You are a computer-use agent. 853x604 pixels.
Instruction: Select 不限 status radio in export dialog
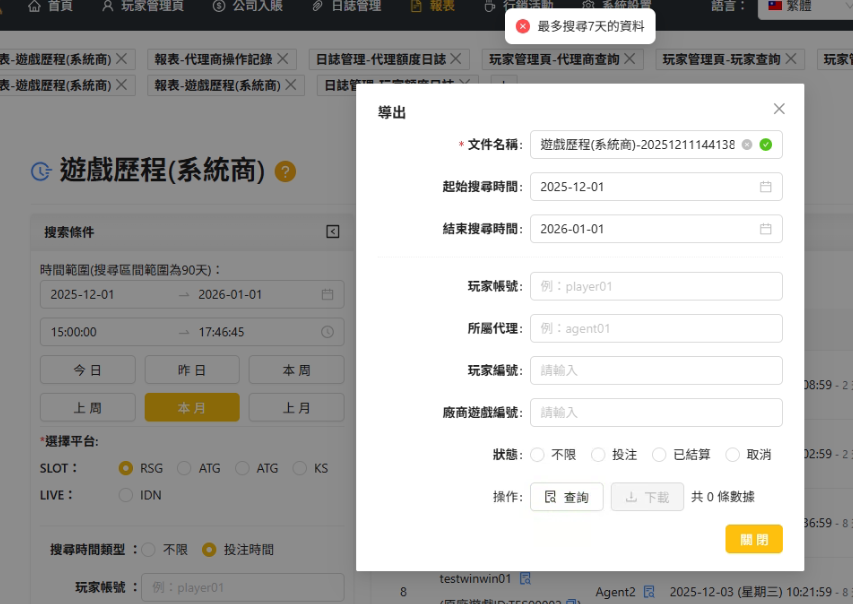538,455
